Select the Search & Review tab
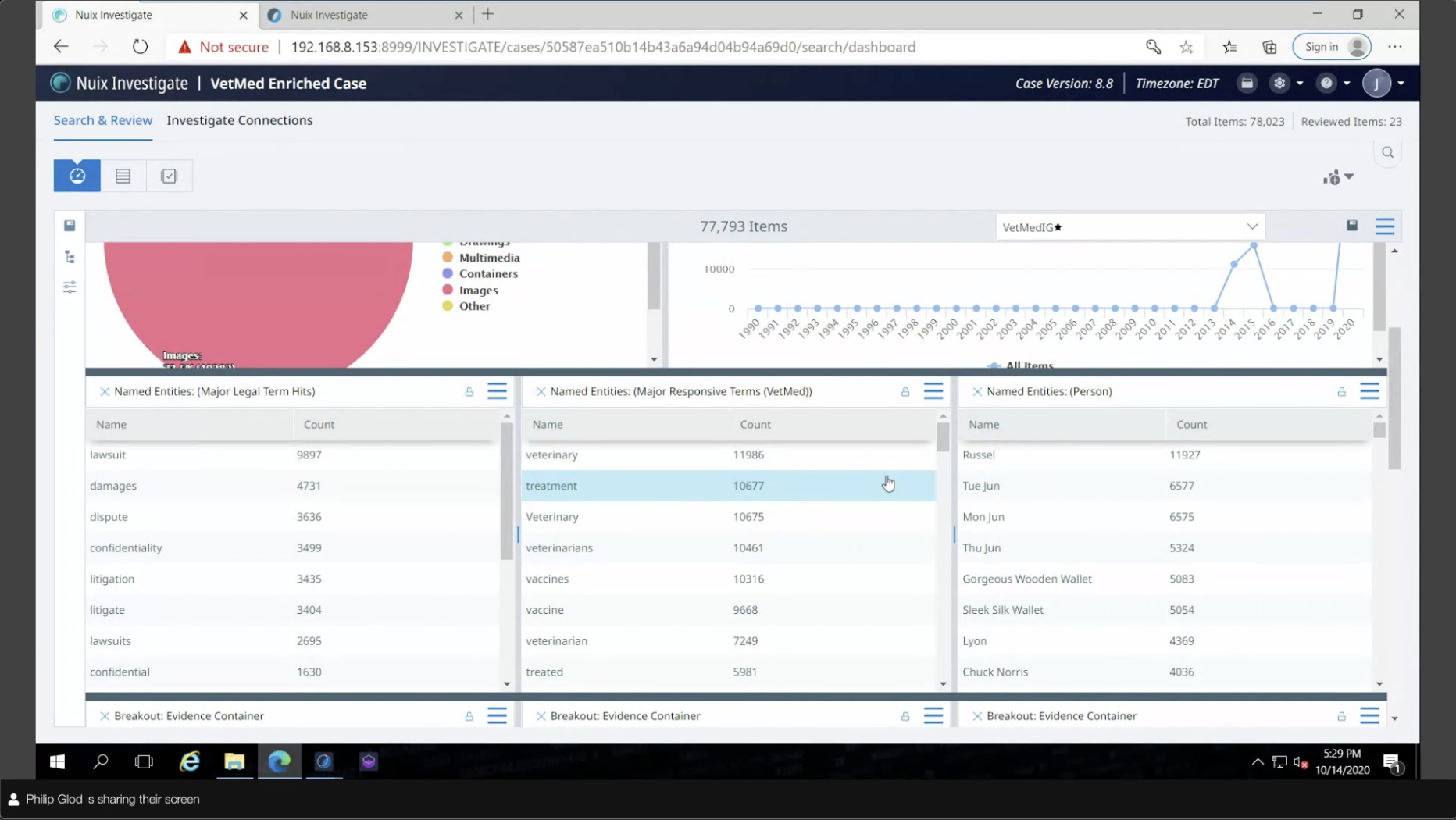Screen dimensions: 1456x820 click(x=102, y=120)
